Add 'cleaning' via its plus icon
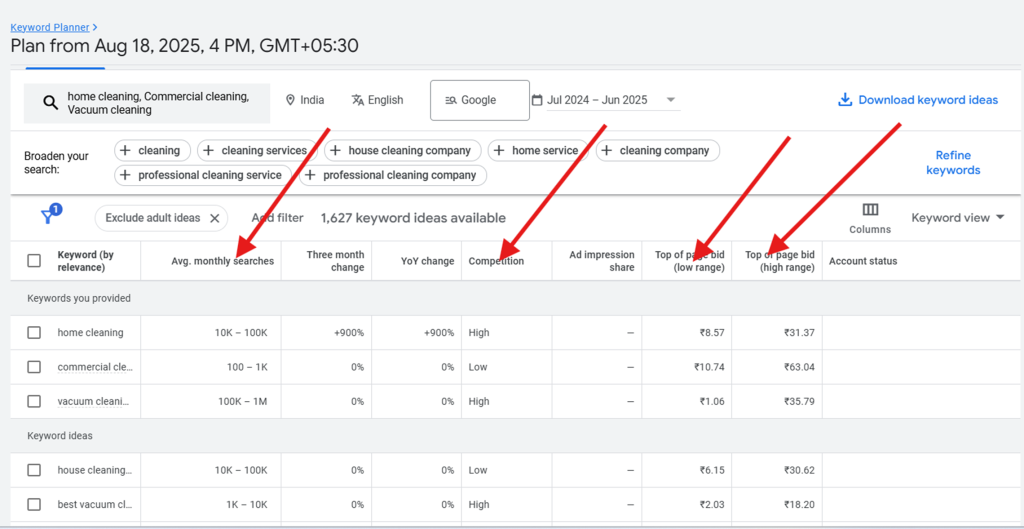 pos(126,150)
